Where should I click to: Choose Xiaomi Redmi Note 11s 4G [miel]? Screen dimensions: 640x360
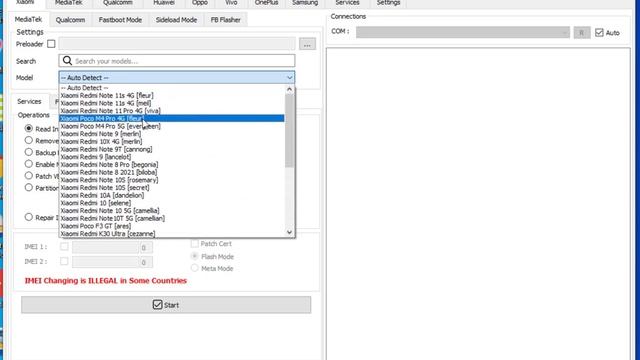[x=172, y=103]
